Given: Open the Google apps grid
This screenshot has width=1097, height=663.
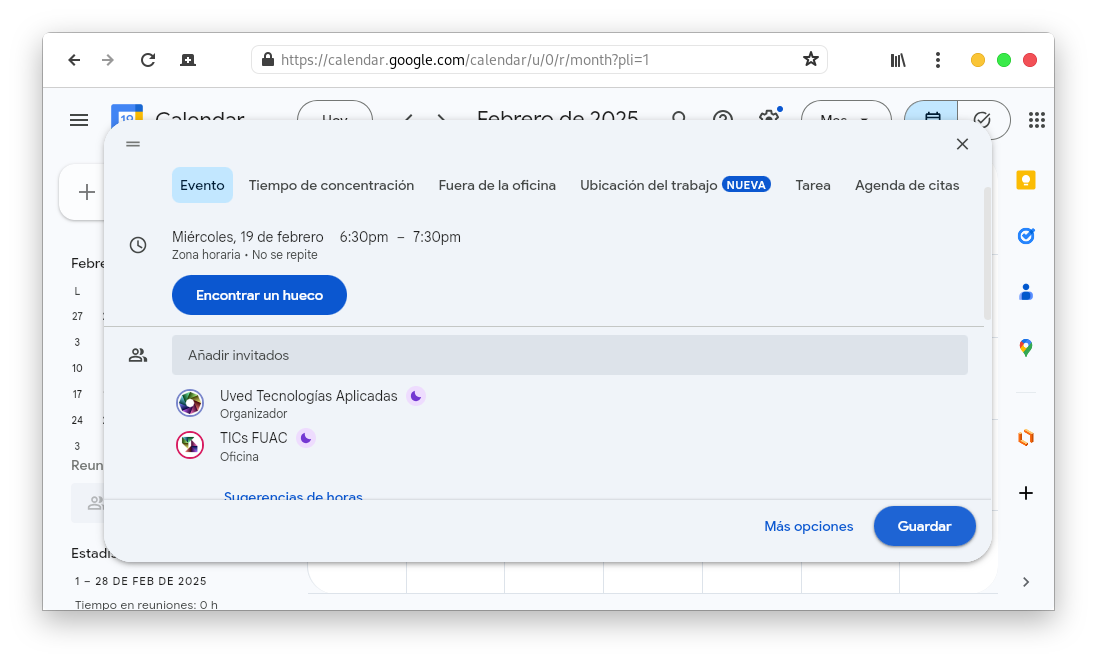Looking at the screenshot, I should (x=1036, y=120).
